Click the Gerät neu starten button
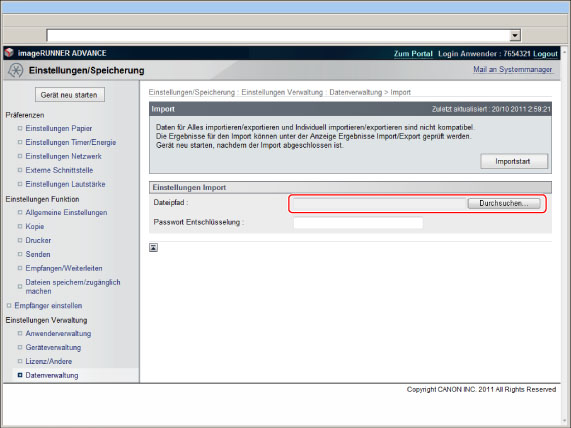The width and height of the screenshot is (571, 428). click(70, 95)
